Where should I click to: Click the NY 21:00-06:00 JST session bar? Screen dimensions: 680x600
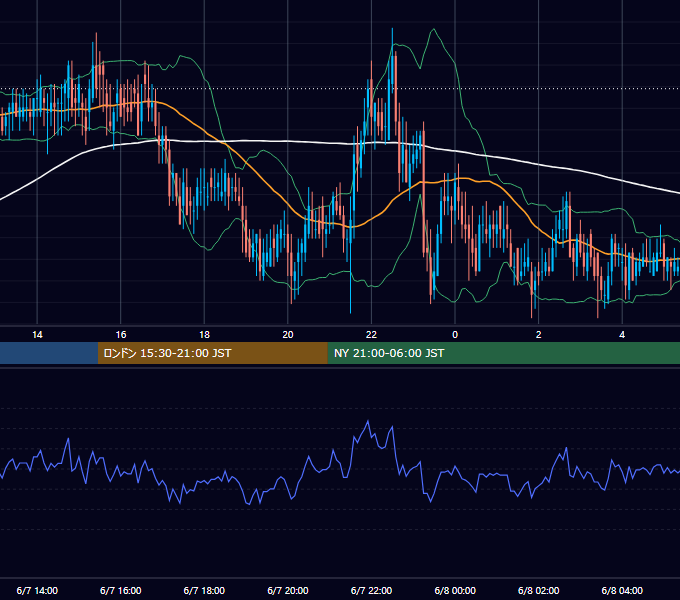pyautogui.click(x=503, y=353)
